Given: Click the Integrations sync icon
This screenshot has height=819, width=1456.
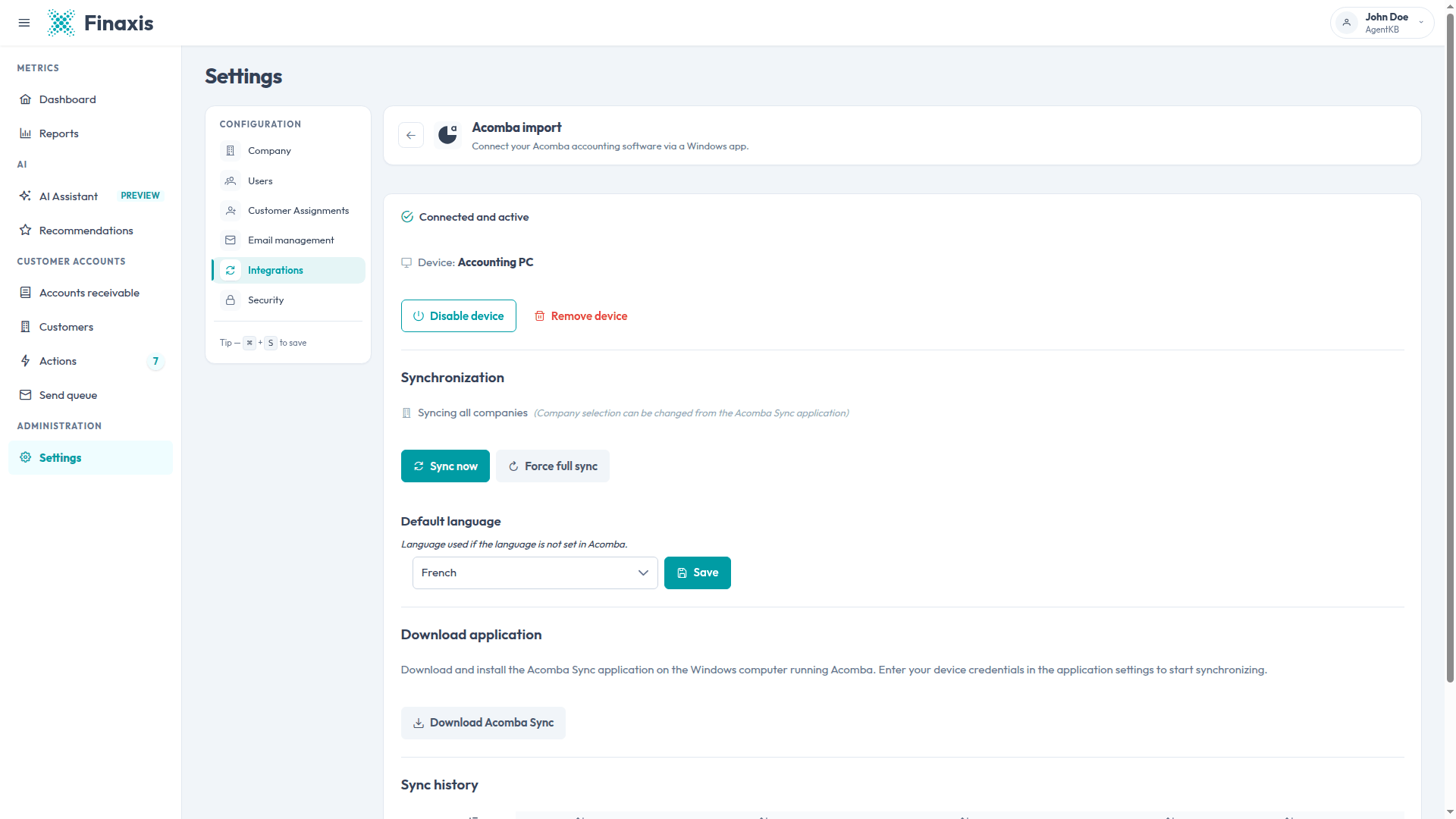Looking at the screenshot, I should [x=231, y=271].
